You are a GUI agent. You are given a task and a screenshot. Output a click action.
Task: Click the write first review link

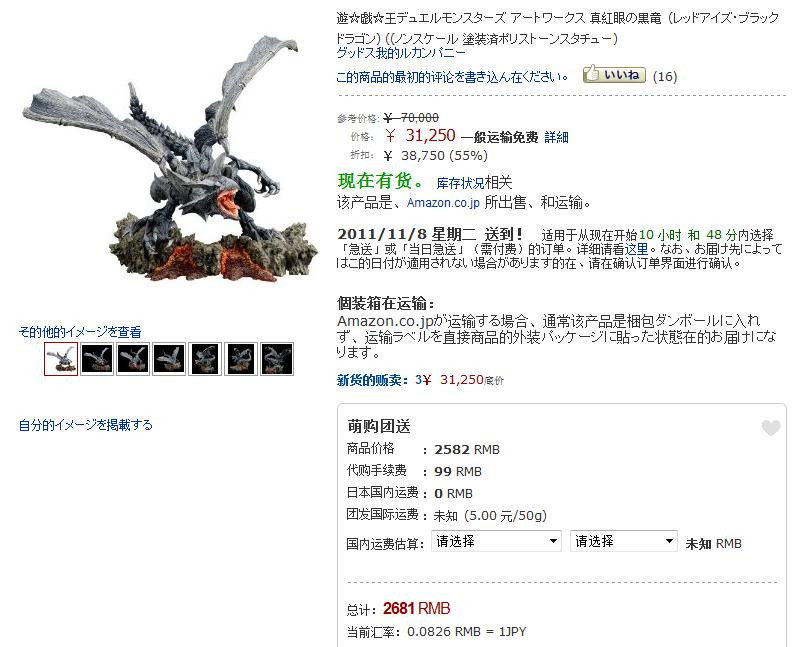pos(452,77)
